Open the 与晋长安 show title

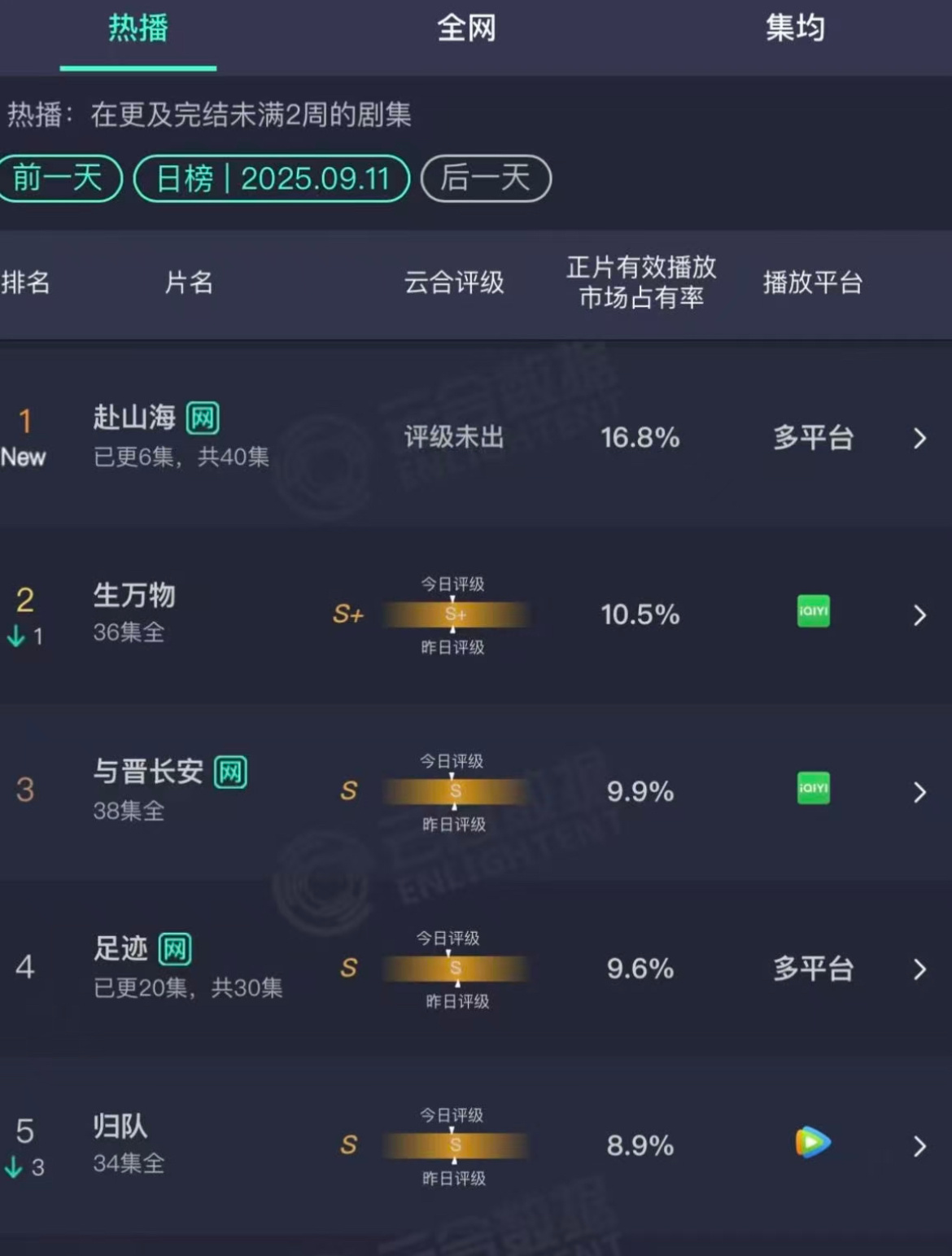148,772
